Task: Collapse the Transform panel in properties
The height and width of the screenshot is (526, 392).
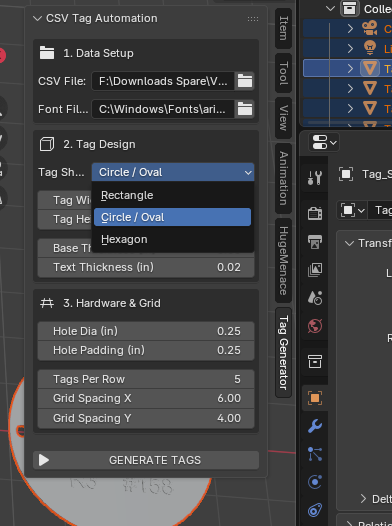Action: (349, 243)
